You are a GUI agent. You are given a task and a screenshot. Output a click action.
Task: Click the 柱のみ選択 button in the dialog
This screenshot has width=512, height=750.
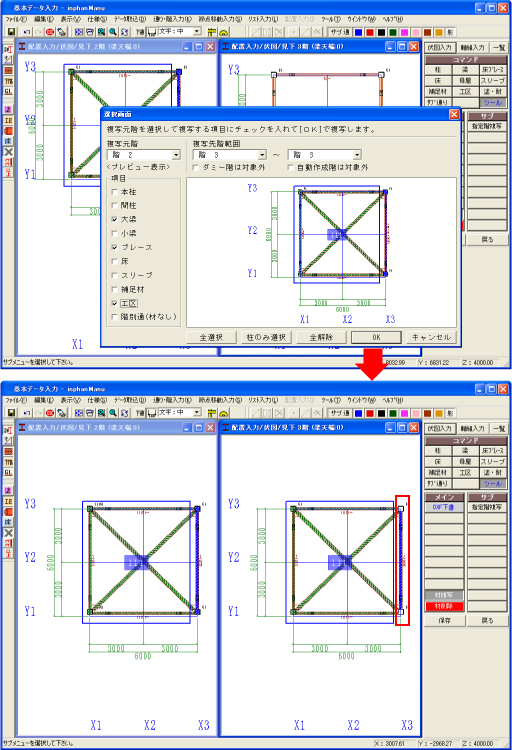point(266,337)
